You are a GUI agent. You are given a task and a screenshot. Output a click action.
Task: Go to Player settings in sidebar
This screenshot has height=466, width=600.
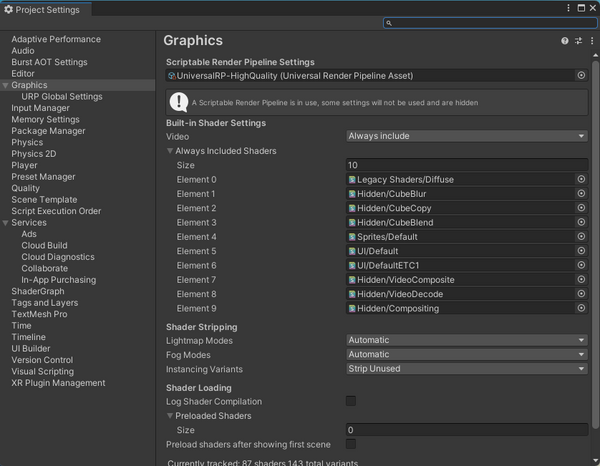point(24,165)
